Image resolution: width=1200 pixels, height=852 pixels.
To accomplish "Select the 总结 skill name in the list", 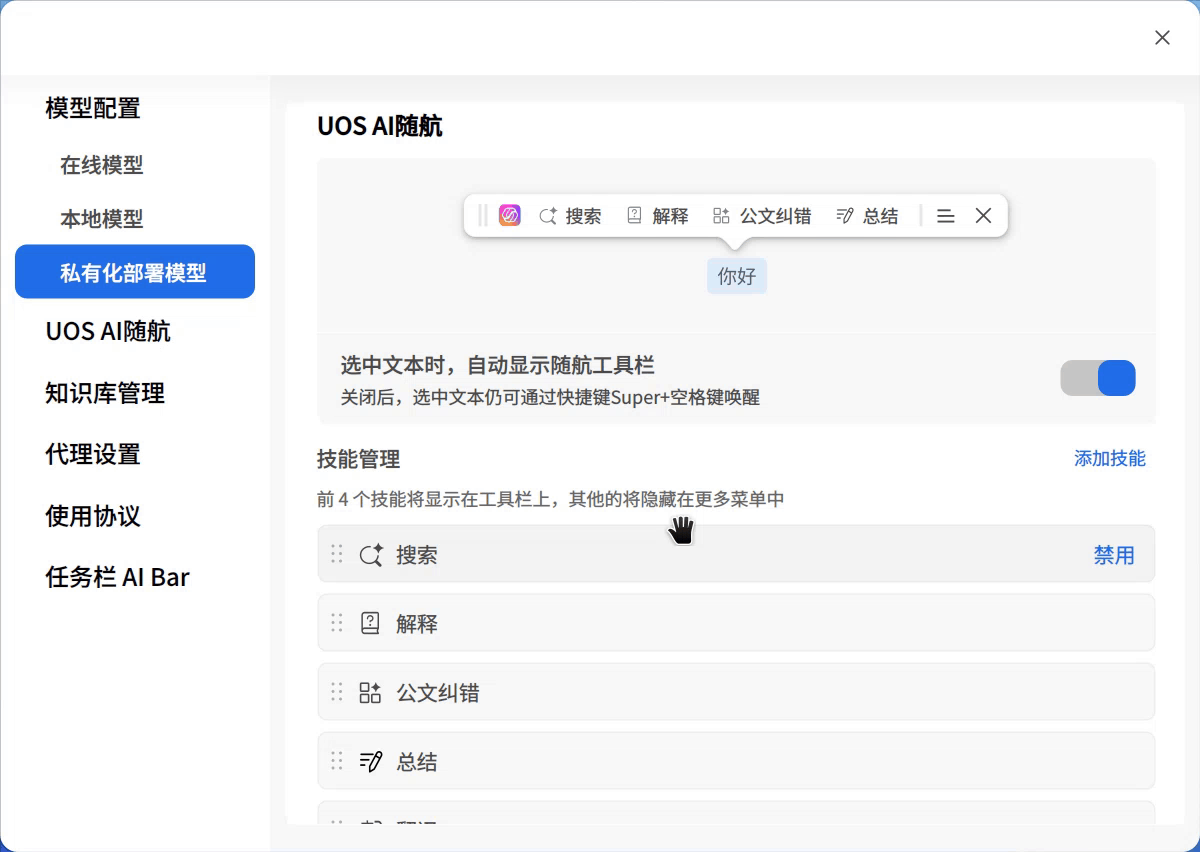I will (417, 762).
